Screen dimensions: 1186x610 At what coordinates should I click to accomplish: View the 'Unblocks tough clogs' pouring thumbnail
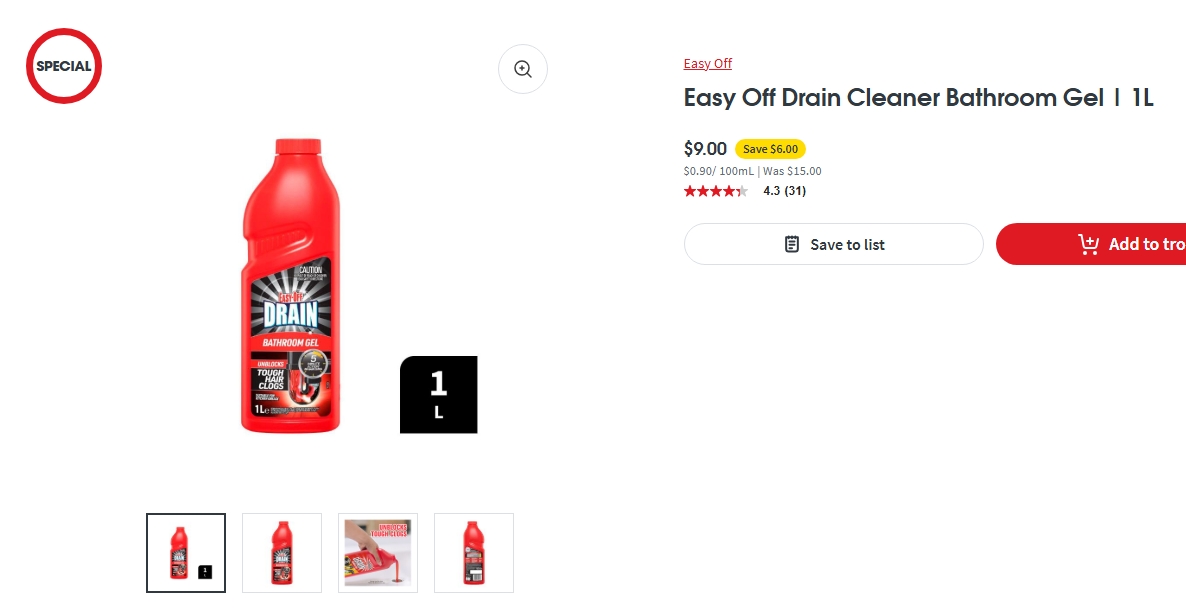coord(378,553)
